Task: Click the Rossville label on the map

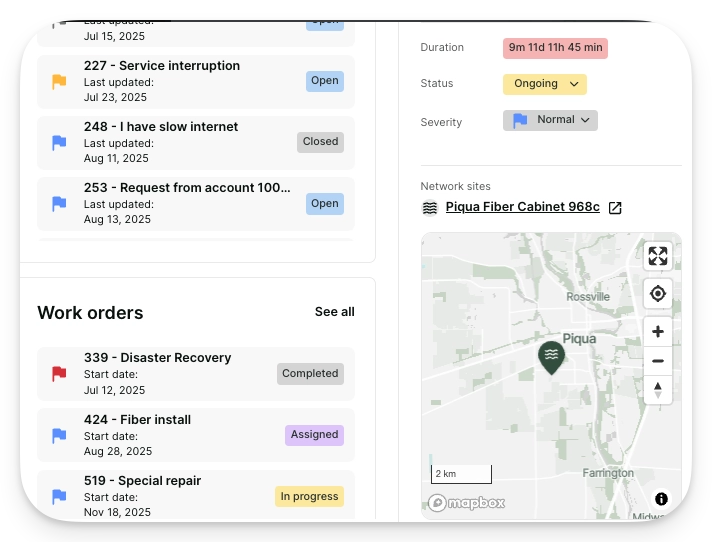Action: tap(588, 297)
